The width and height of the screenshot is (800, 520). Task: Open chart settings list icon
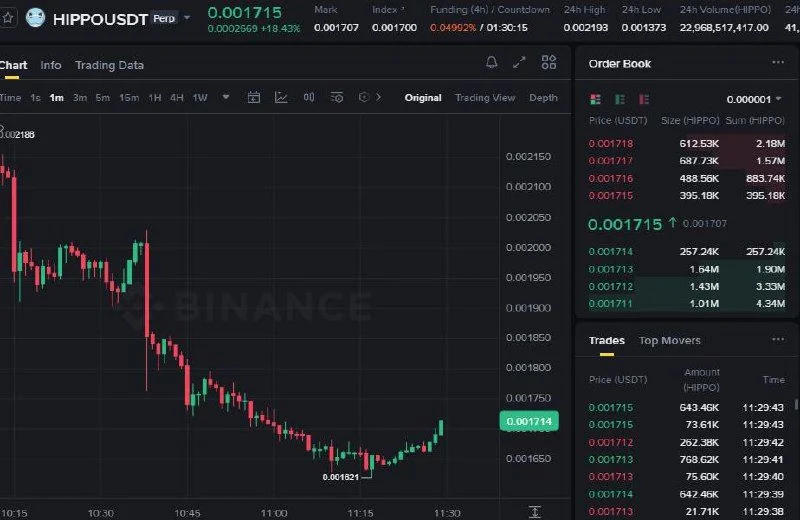[337, 97]
